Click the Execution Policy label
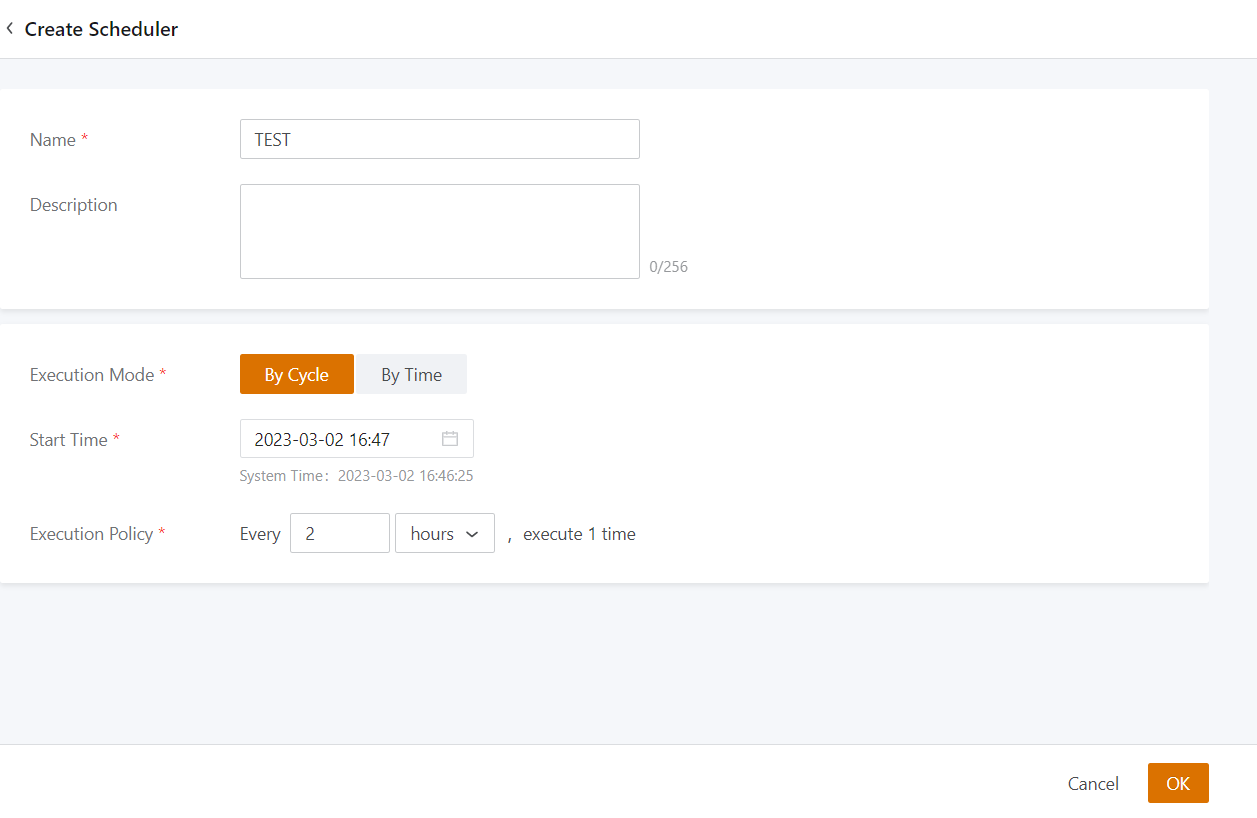Viewport: 1257px width, 818px height. (x=91, y=534)
